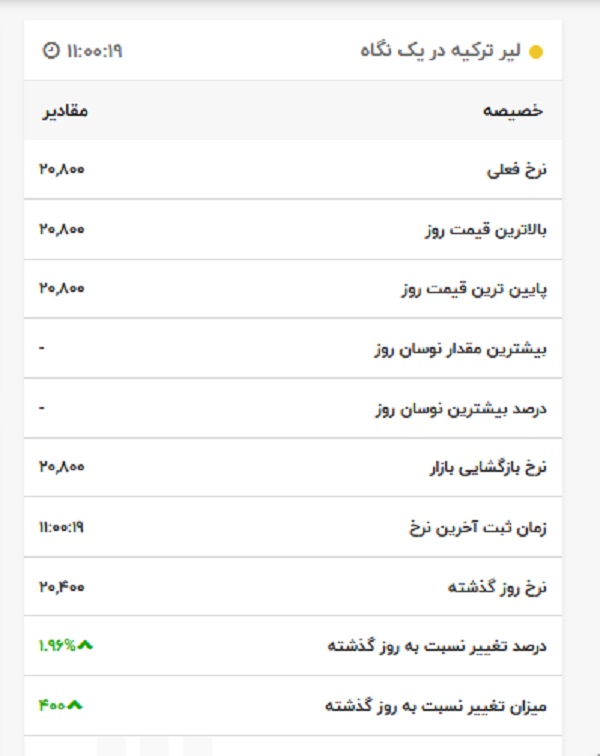Click the previous-day rate value 20,400
The width and height of the screenshot is (600, 756).
click(x=62, y=586)
